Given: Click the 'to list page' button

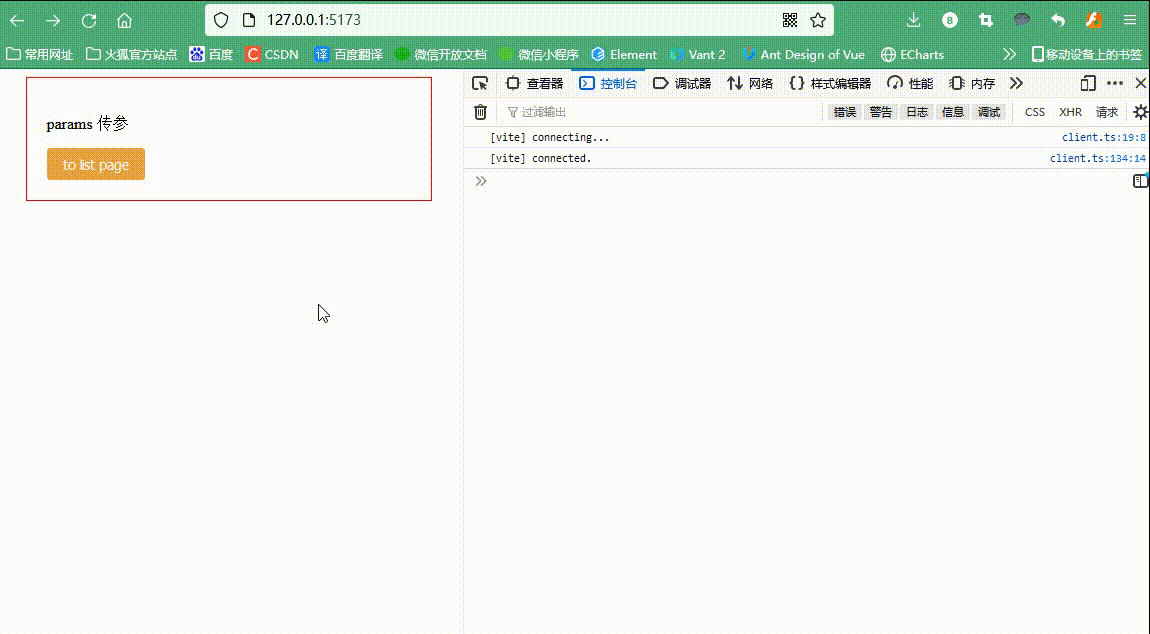Looking at the screenshot, I should tap(95, 163).
